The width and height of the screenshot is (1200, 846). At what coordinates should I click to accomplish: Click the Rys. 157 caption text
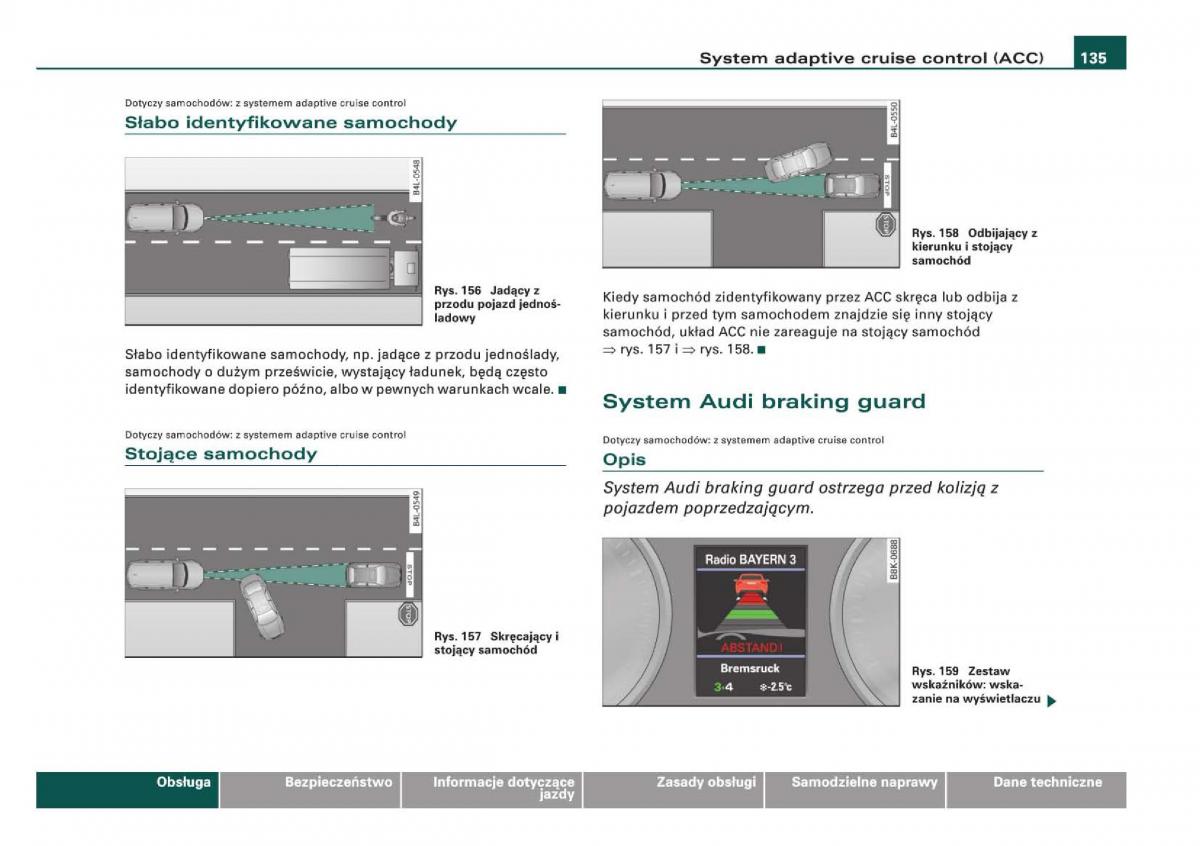tap(496, 643)
